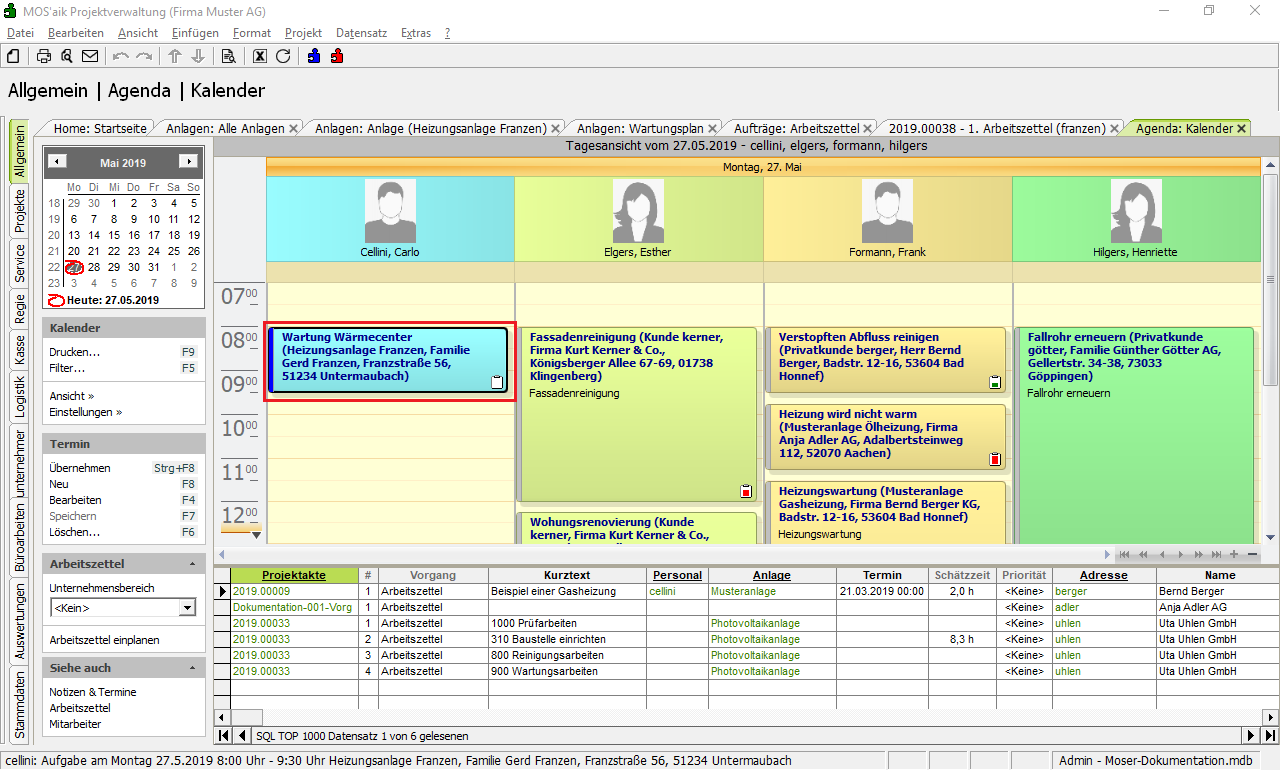
Task: Click the Excel export icon
Action: [260, 56]
